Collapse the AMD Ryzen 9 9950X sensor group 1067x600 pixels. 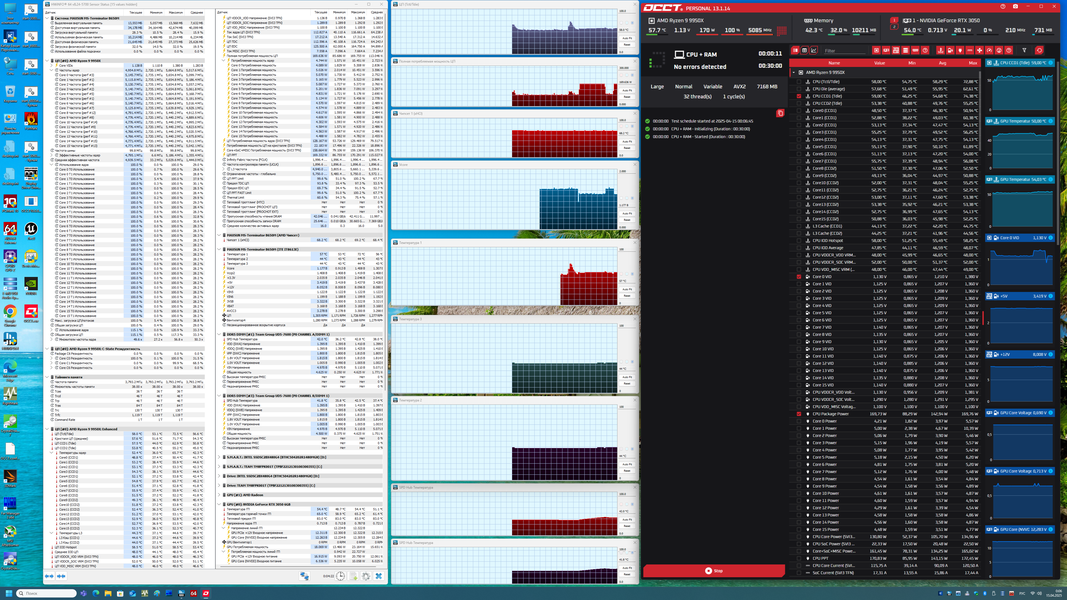coord(793,72)
